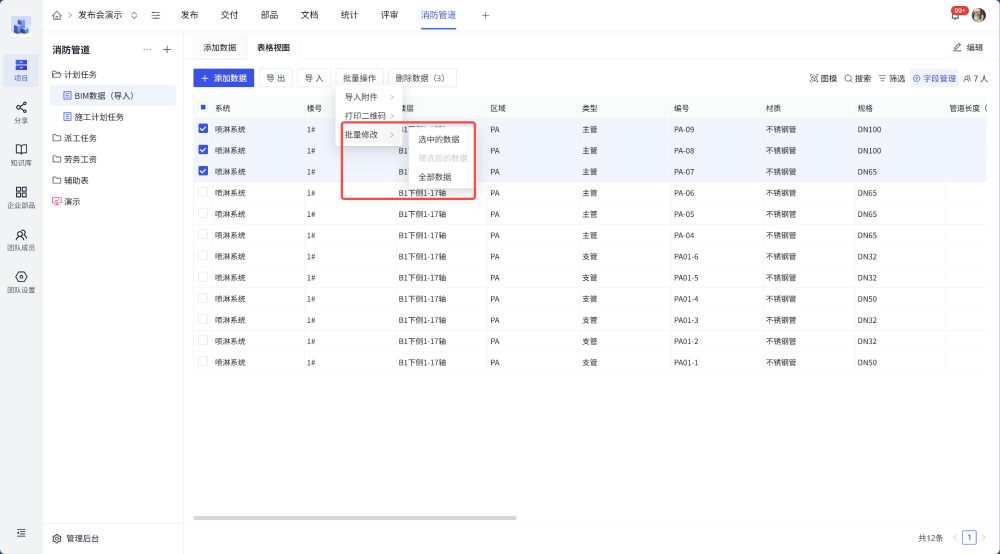Viewport: 1000px width, 554px height.
Task: Open the 团队设置 team settings icon
Action: pyautogui.click(x=21, y=281)
